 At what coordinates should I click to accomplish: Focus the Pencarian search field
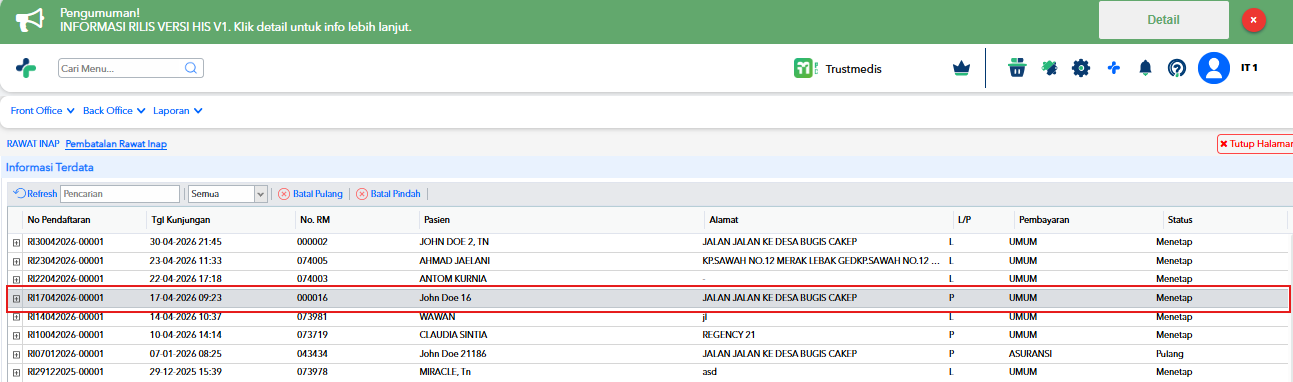point(120,194)
